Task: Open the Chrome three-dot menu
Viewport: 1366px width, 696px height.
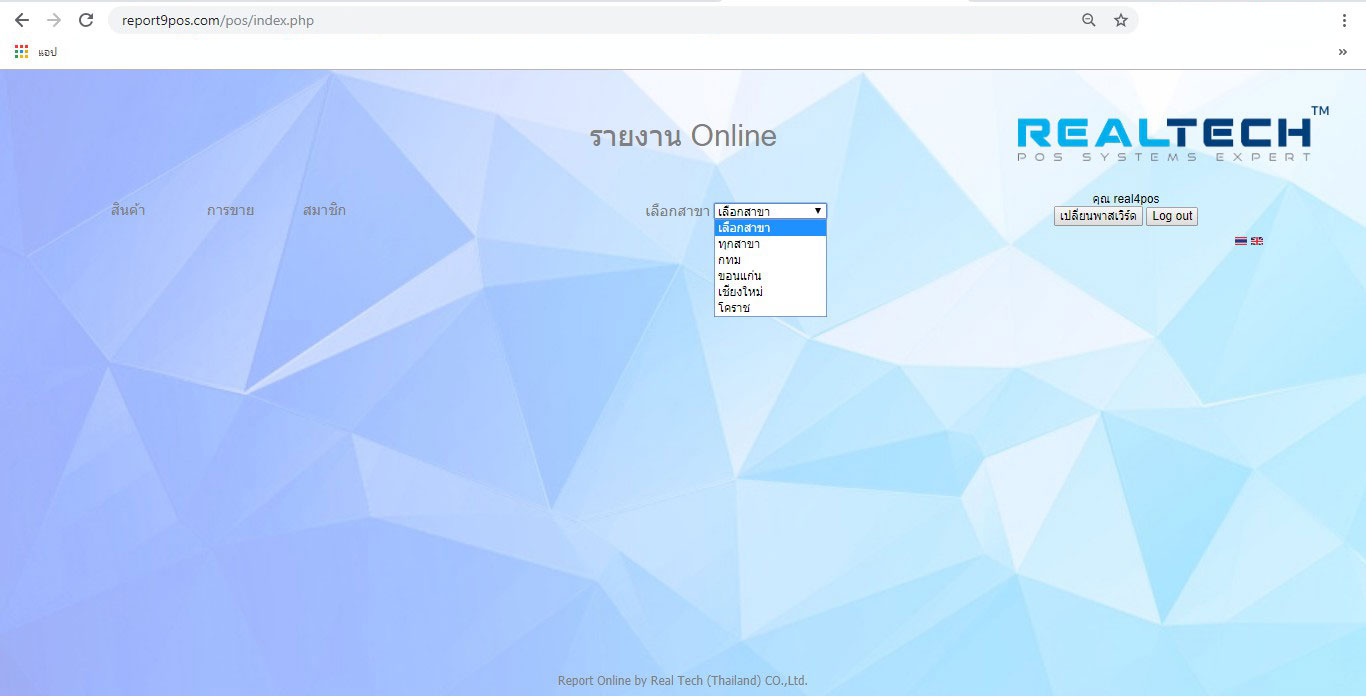Action: pyautogui.click(x=1345, y=19)
